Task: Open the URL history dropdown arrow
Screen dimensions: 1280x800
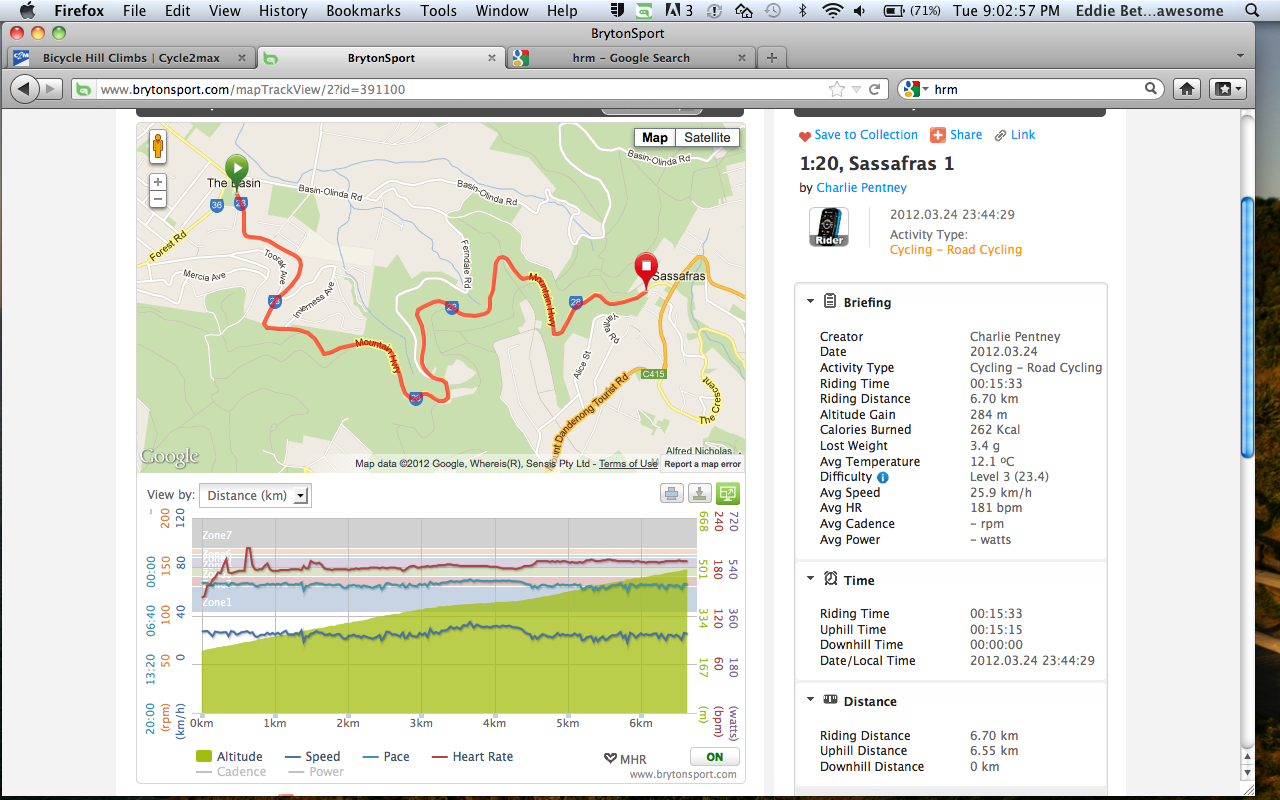Action: (x=856, y=89)
